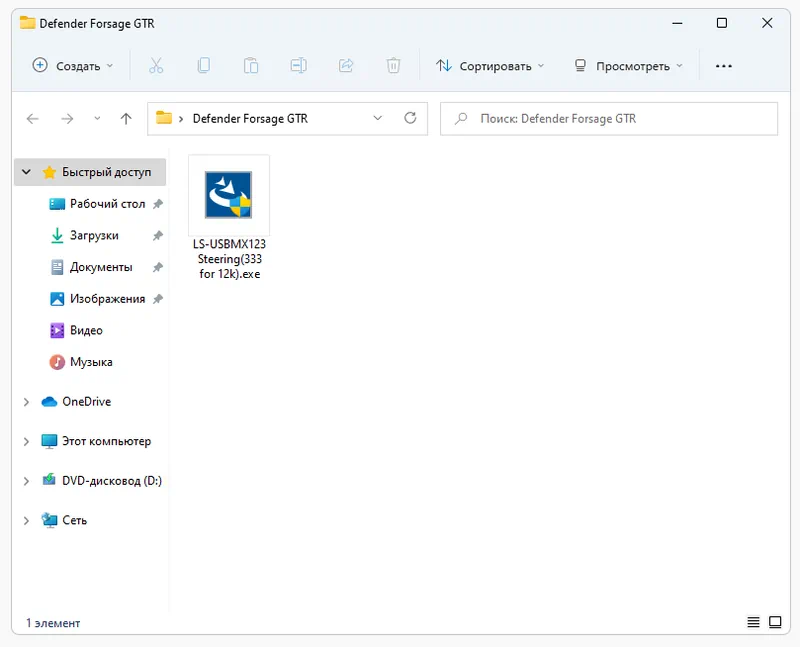Image resolution: width=800 pixels, height=647 pixels.
Task: Click the Back navigation arrow
Action: pos(32,118)
